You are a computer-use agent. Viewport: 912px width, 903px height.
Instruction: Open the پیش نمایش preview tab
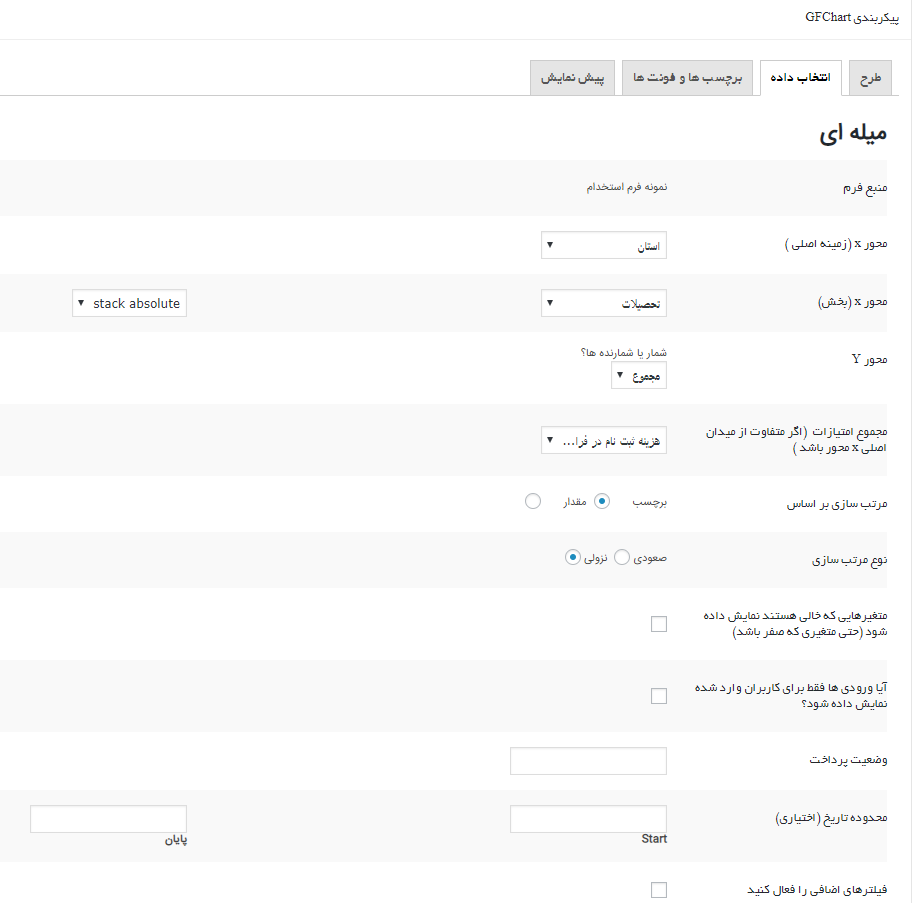[x=572, y=78]
